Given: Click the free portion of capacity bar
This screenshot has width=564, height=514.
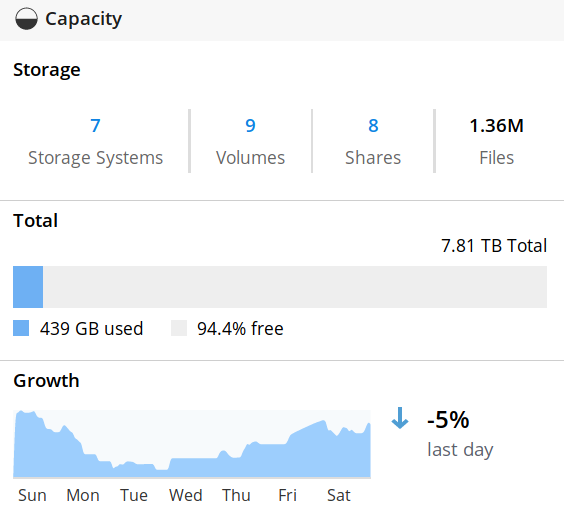Looking at the screenshot, I should click(x=295, y=287).
